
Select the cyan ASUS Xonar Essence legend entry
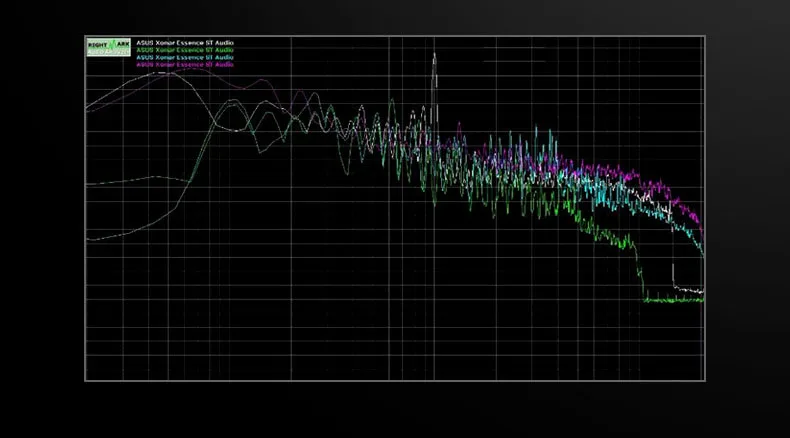tap(185, 57)
